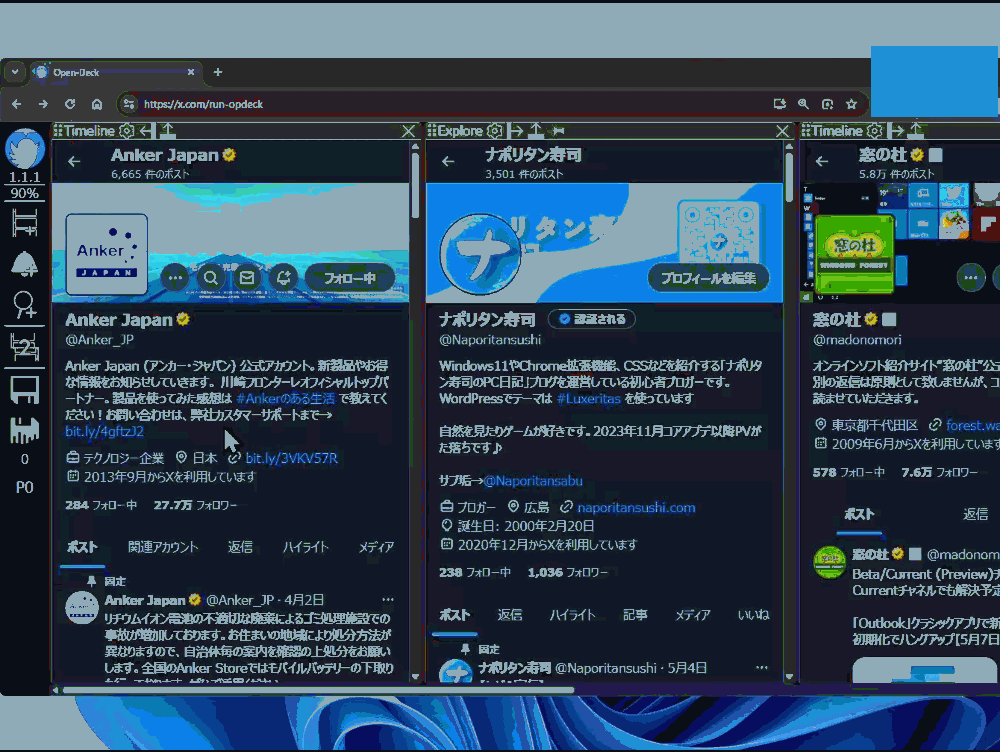This screenshot has width=1000, height=752.
Task: Click the bottom sidebar icon above the 0 counter
Action: [x=24, y=431]
